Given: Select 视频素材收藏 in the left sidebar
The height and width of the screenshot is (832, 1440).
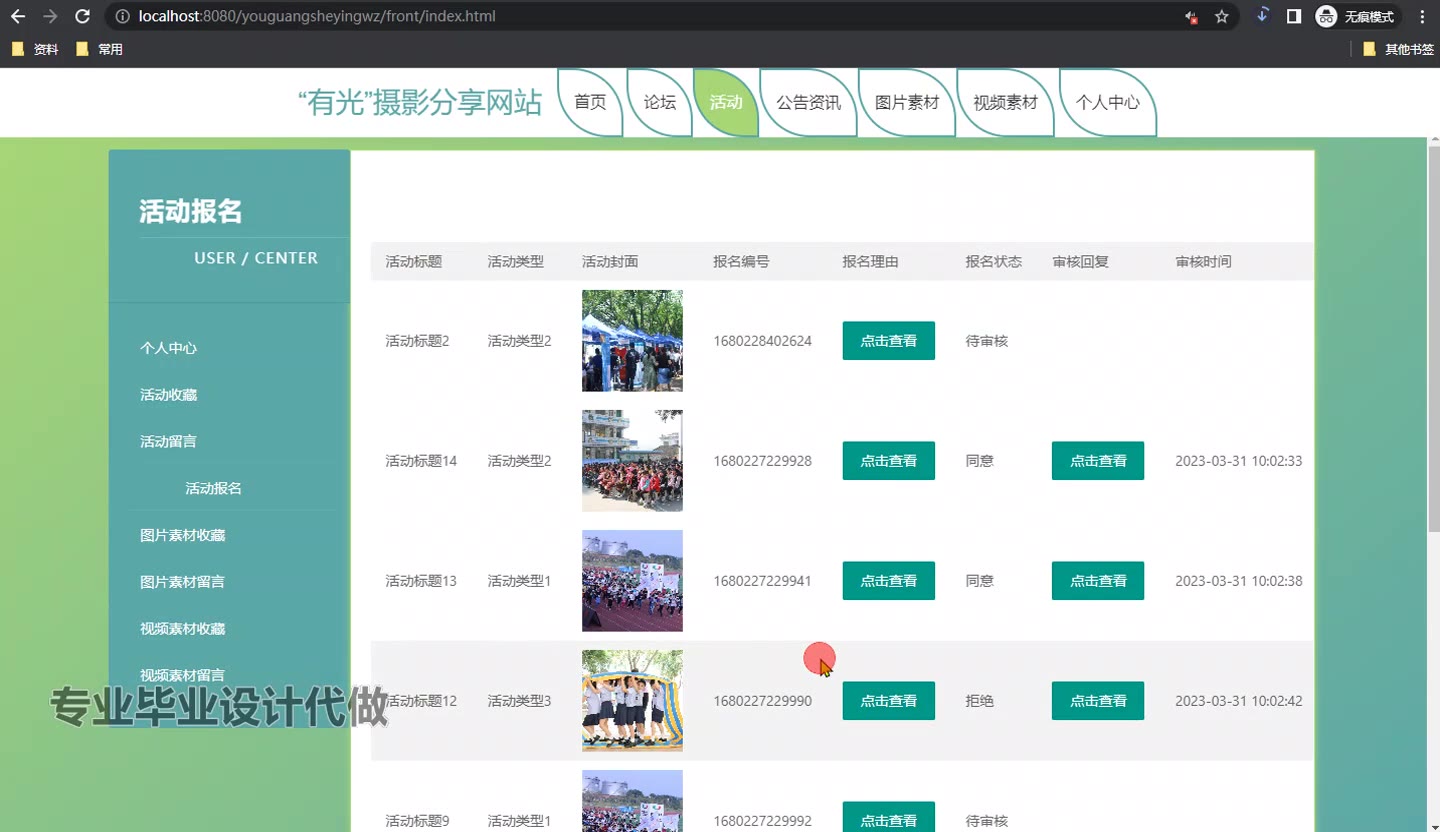Looking at the screenshot, I should pos(182,628).
